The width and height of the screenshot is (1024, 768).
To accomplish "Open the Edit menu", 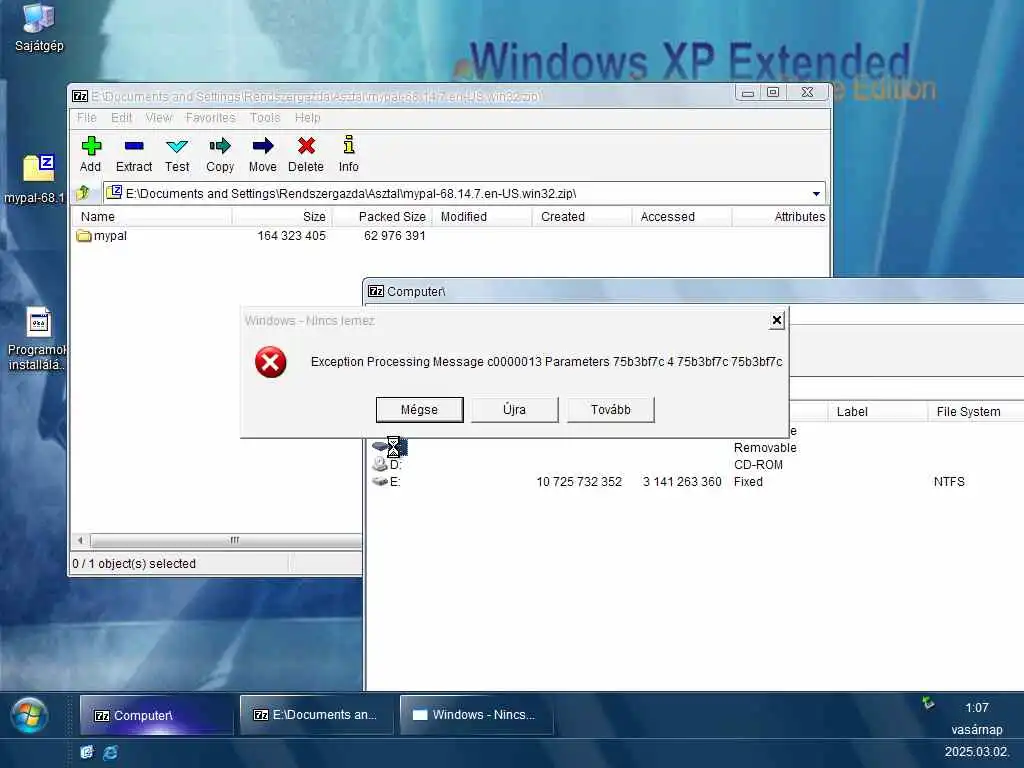I will click(121, 118).
